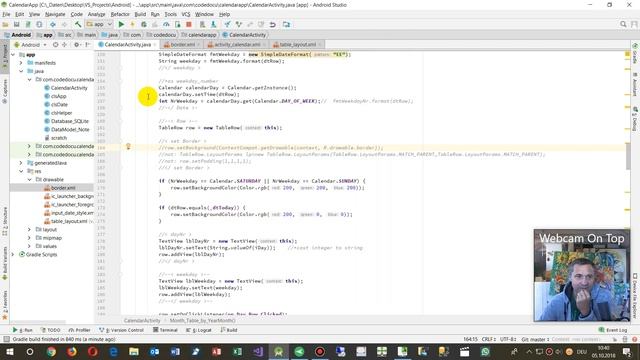Screen dimensions: 640x360
Task: Collapse the drawable folder
Action: coord(29,180)
